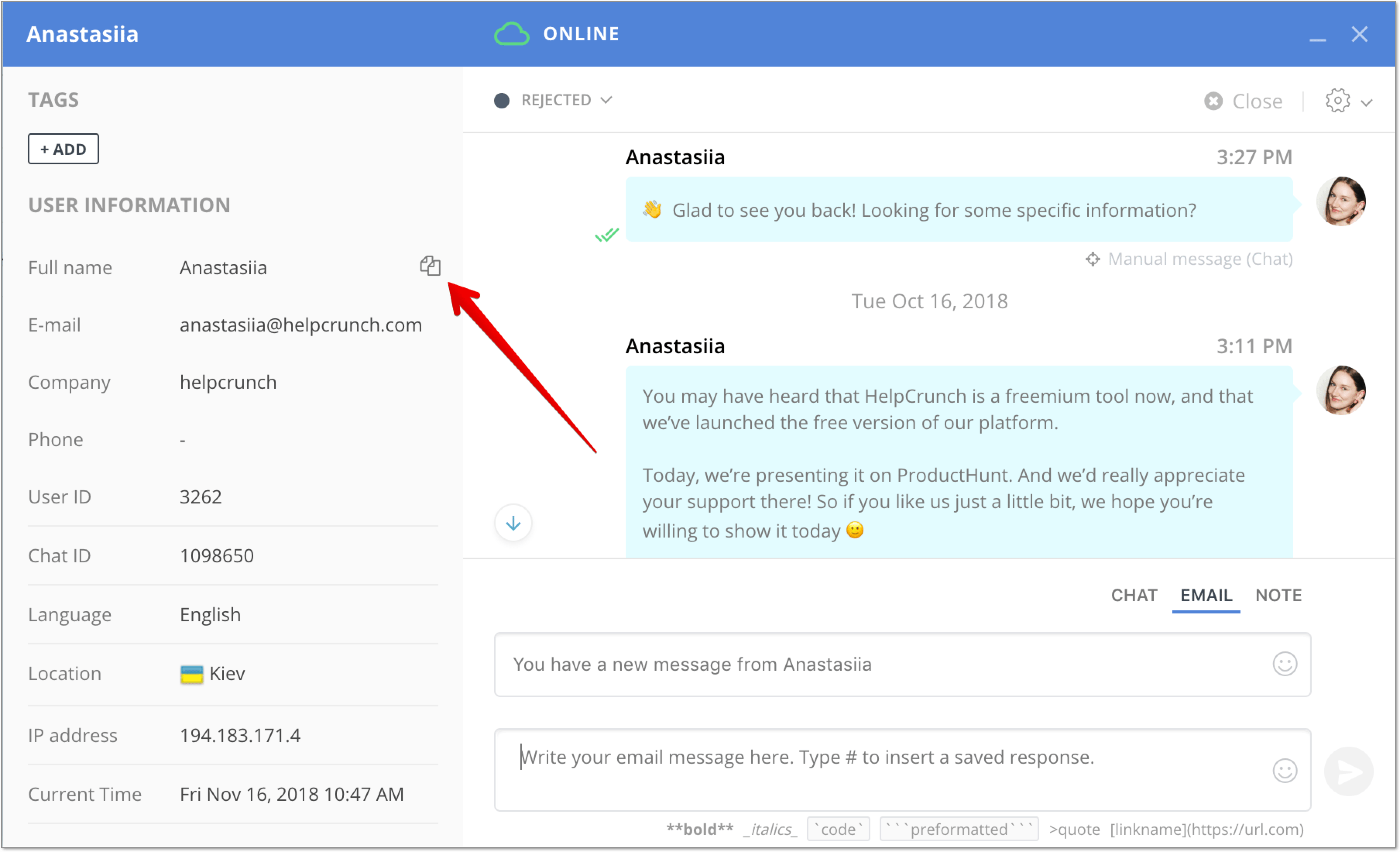Viewport: 1400px width, 852px height.
Task: Click the Close chat X icon
Action: [1213, 101]
